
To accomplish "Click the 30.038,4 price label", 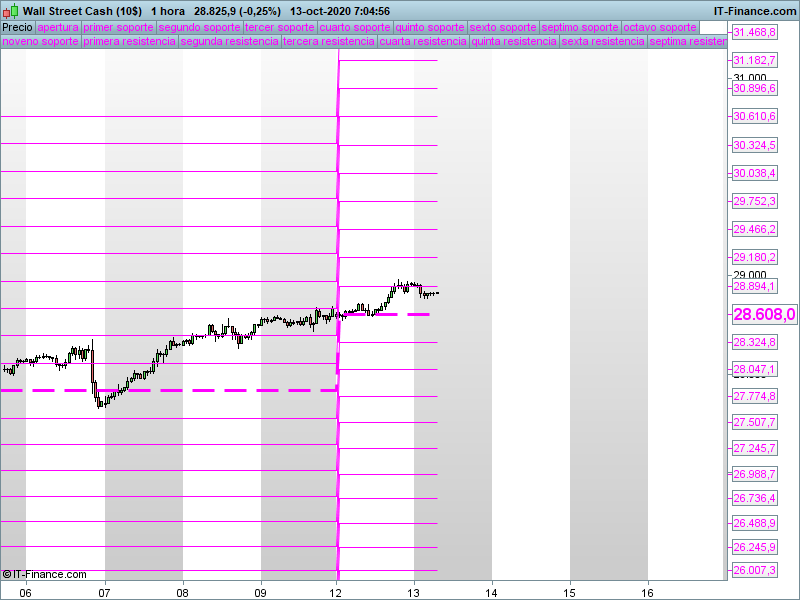I will tap(755, 173).
